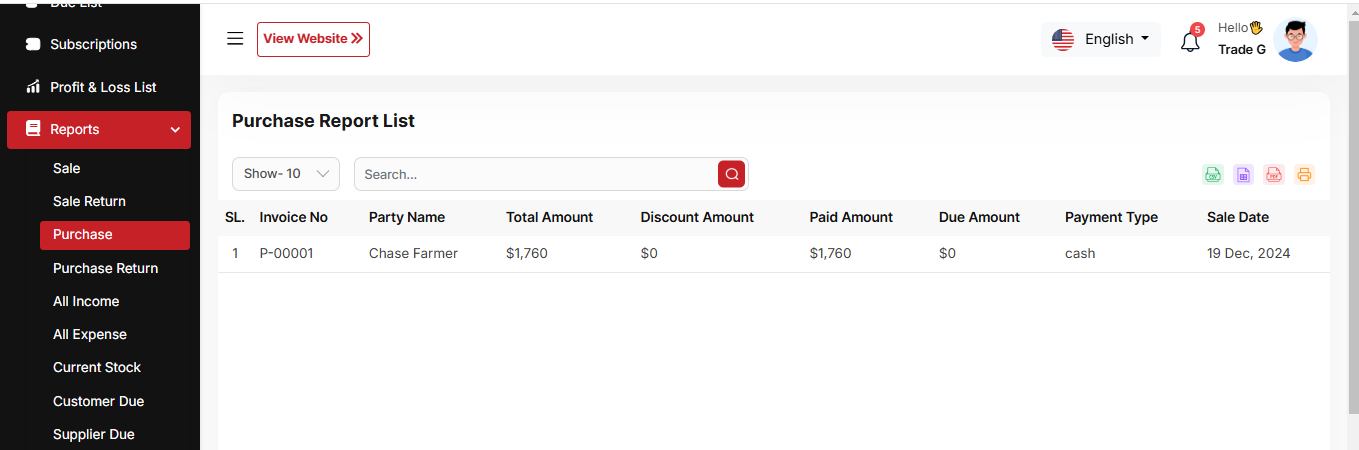Click into the Search field
The width and height of the screenshot is (1359, 450).
(x=535, y=174)
